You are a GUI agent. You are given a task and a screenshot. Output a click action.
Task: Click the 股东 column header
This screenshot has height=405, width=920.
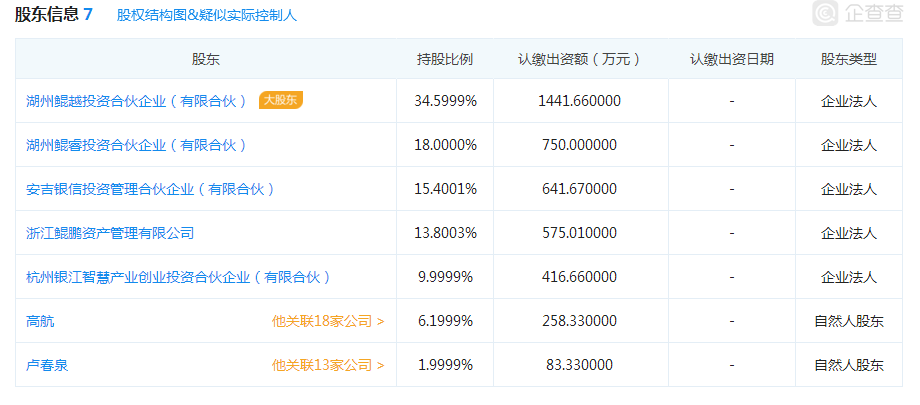206,59
